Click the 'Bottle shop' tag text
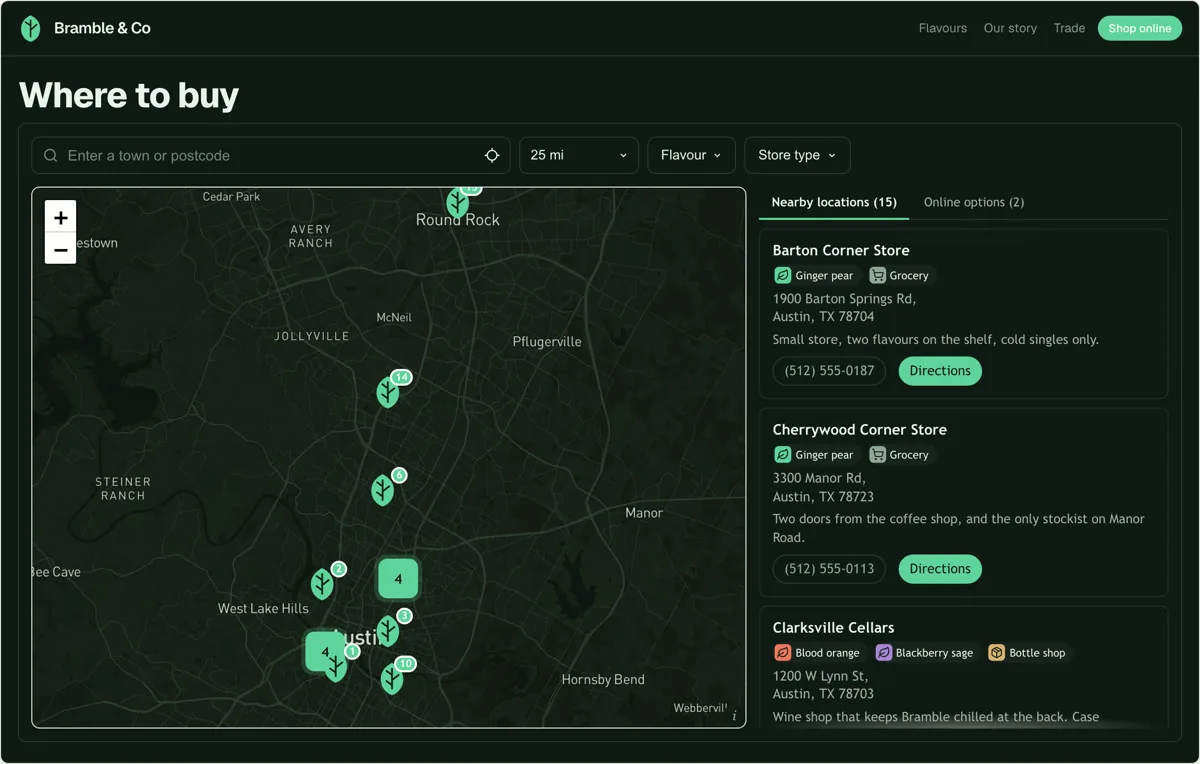1200x764 pixels. [x=1037, y=652]
